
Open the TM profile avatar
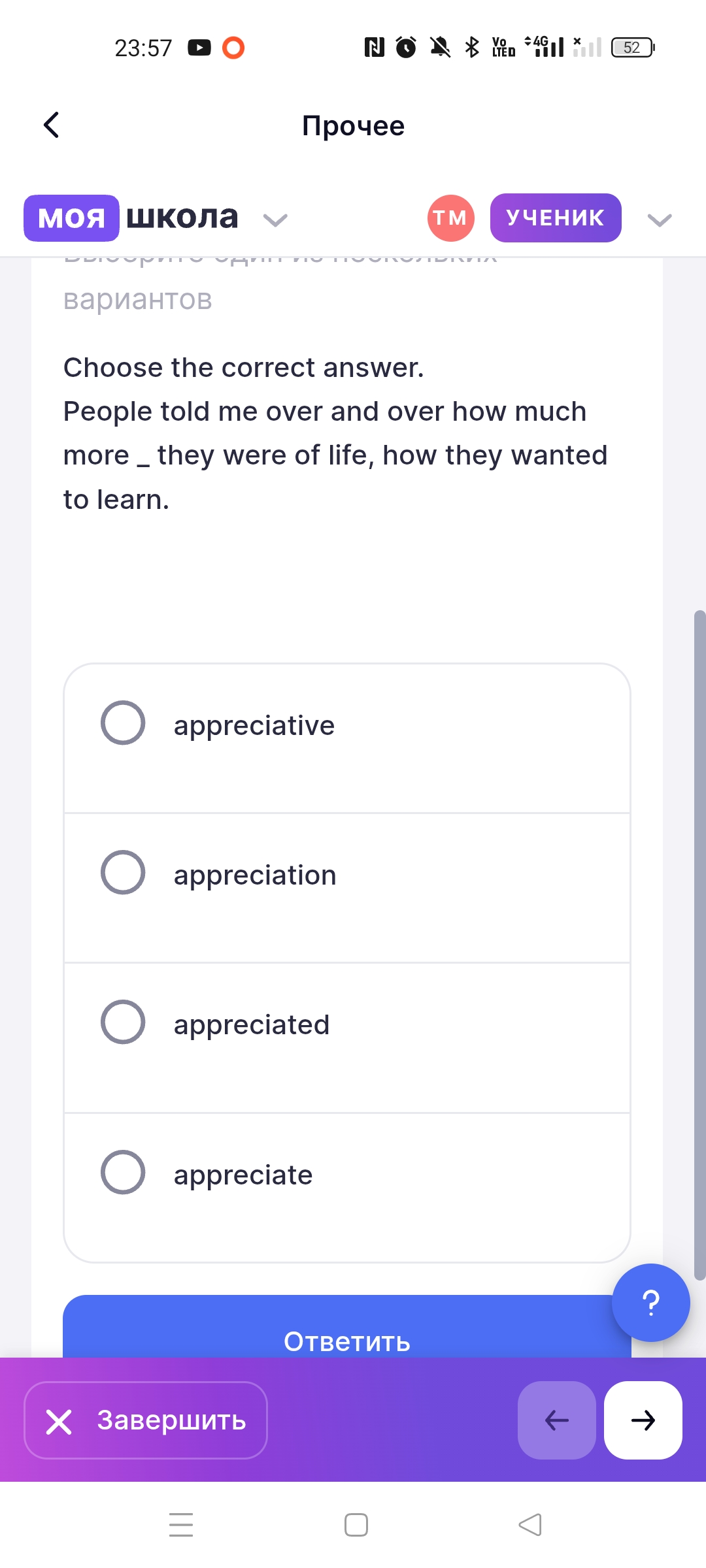pos(450,218)
